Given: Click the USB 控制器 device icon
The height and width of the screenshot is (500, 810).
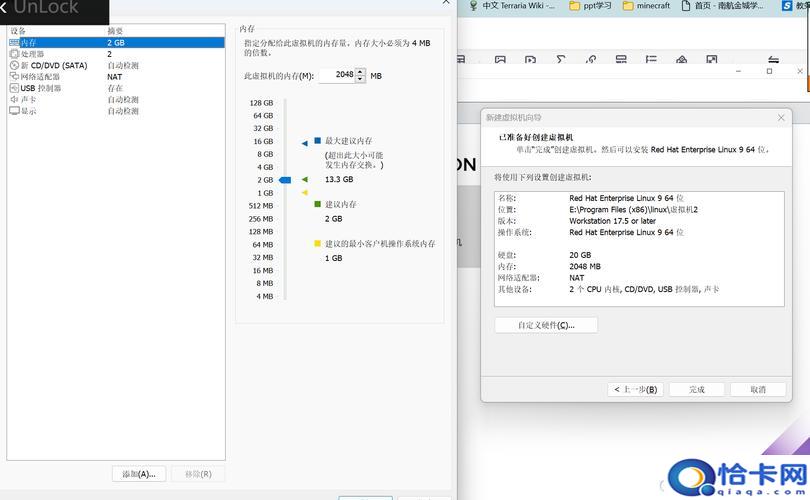Looking at the screenshot, I should (14, 88).
